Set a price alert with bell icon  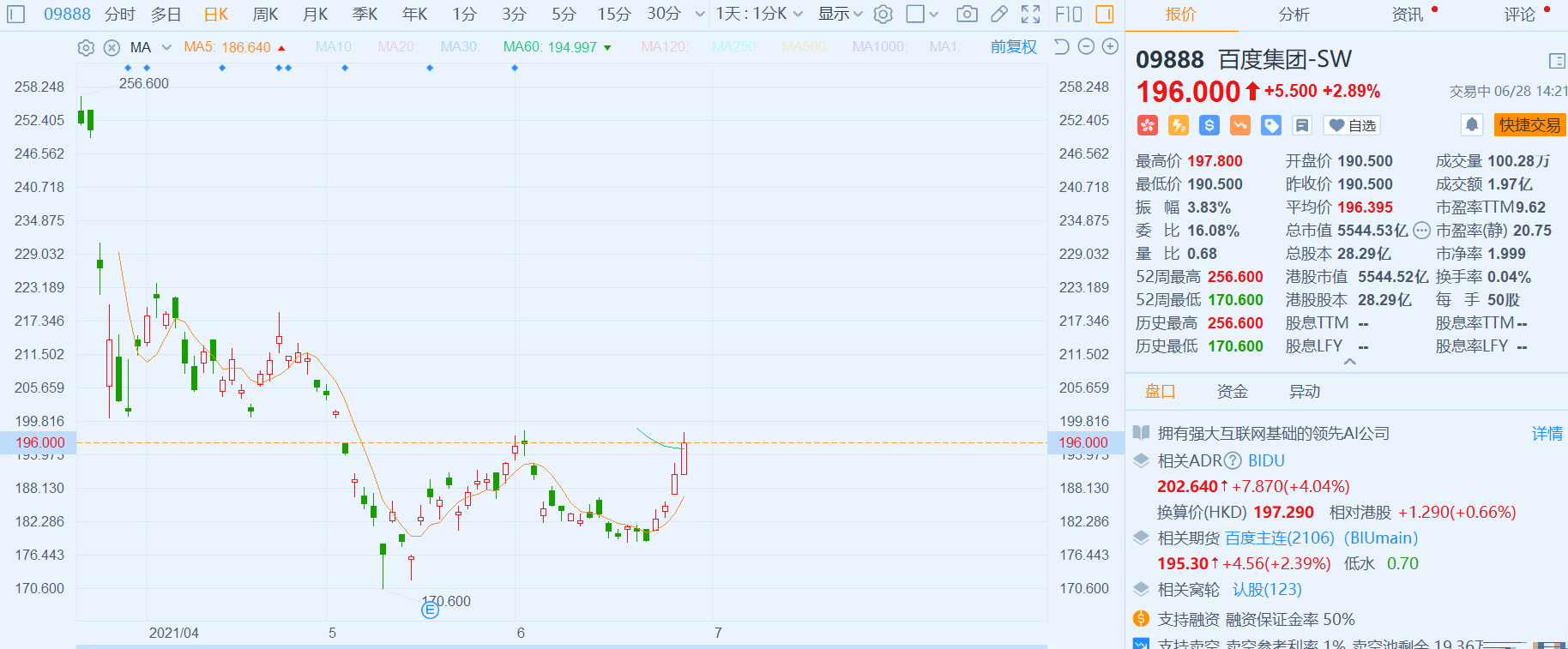point(1472,125)
